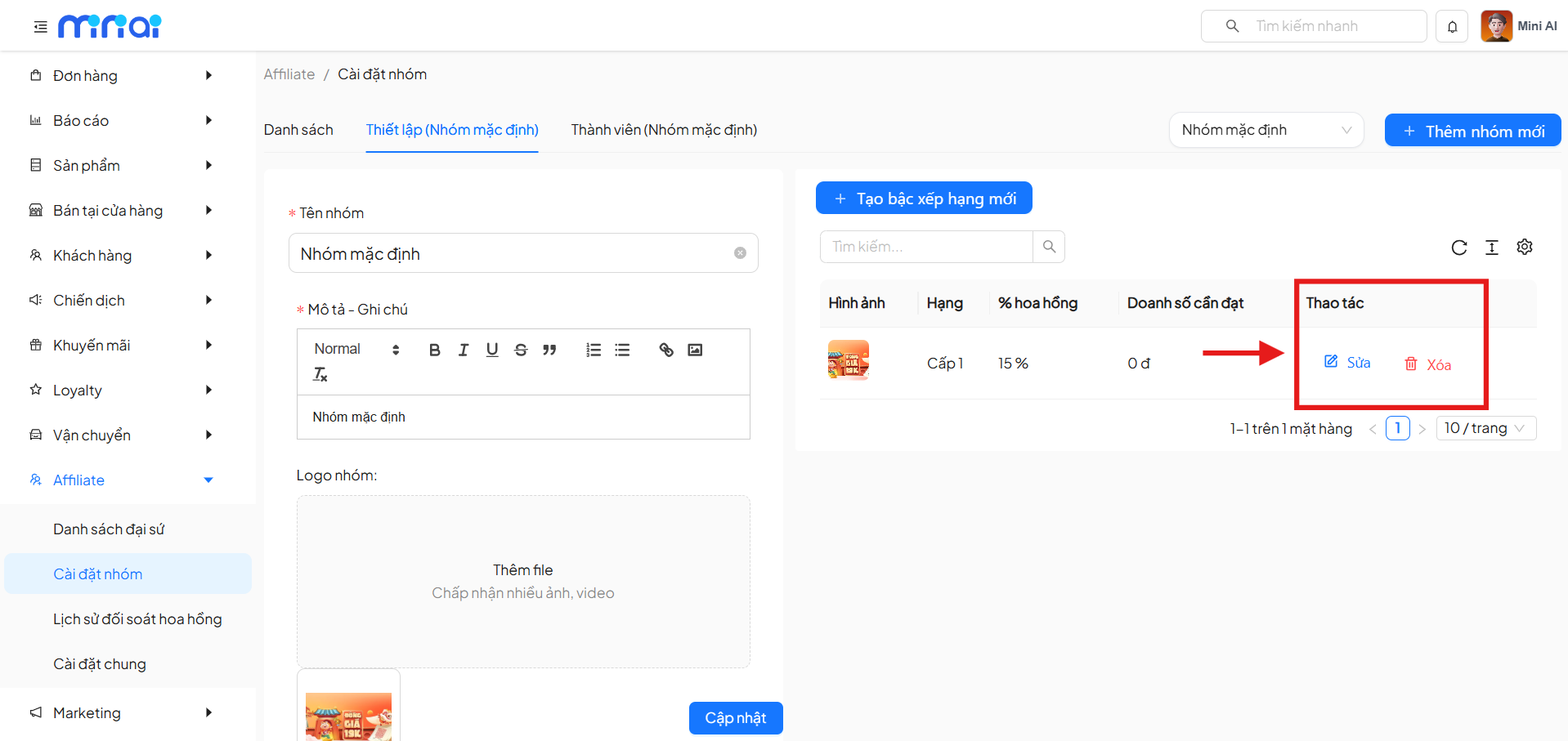Toggle strikethrough formatting in editor
Viewport: 1568px width, 741px height.
(521, 350)
